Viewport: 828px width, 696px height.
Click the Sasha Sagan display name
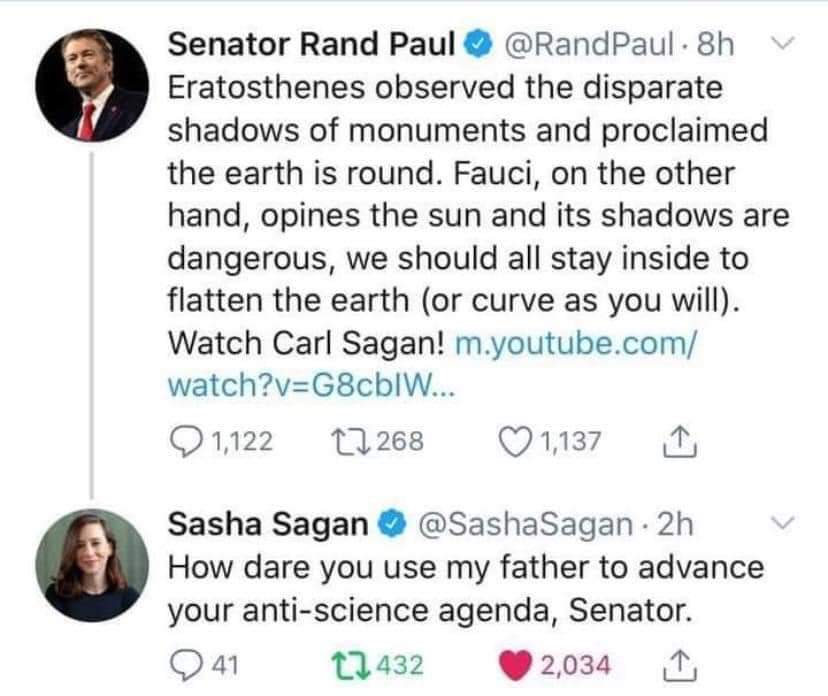click(268, 523)
